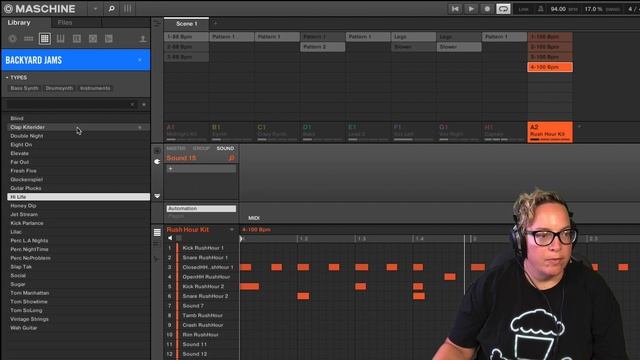The height and width of the screenshot is (360, 640).
Task: Toggle the browser magnifier icon
Action: coord(111,9)
